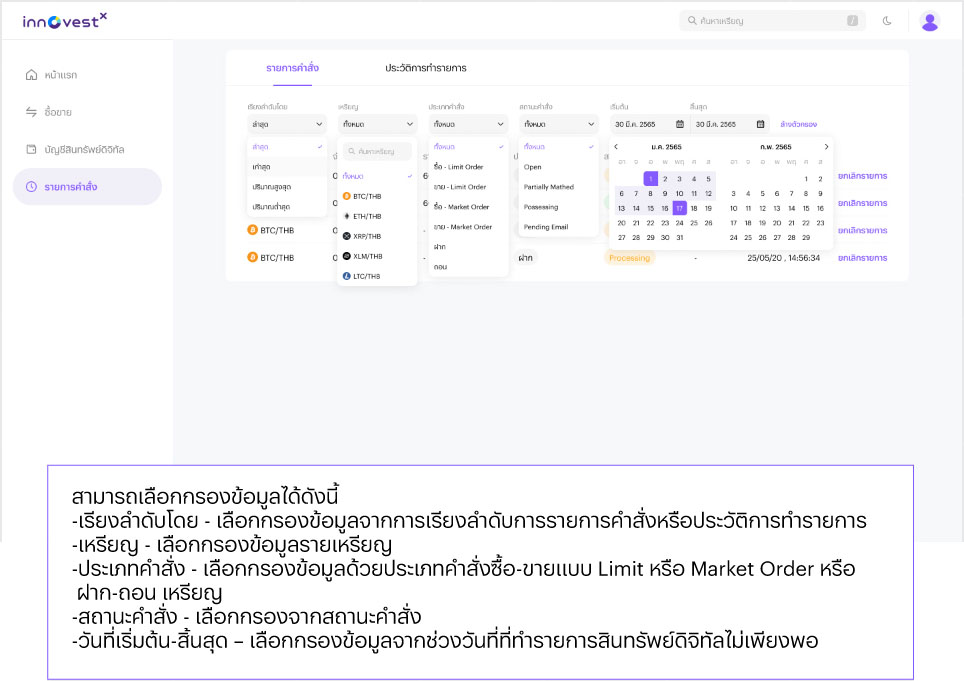The height and width of the screenshot is (681, 964).
Task: Cancel the order in the Processing row
Action: click(862, 258)
